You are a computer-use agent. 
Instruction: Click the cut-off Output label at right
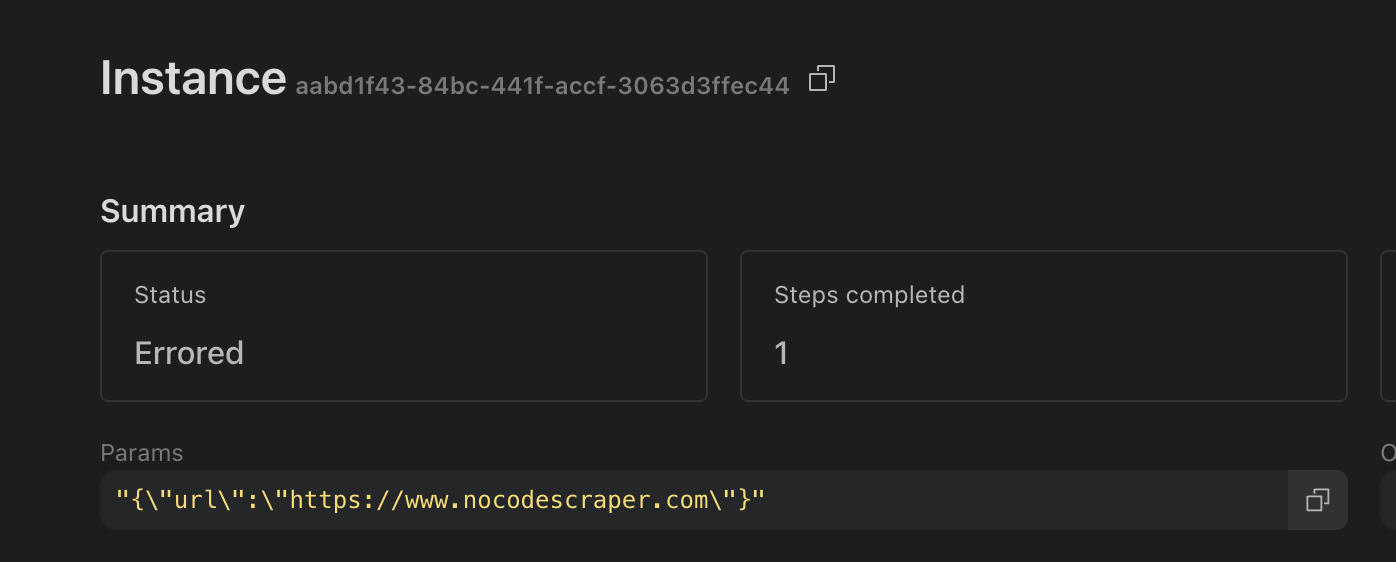coord(1388,453)
